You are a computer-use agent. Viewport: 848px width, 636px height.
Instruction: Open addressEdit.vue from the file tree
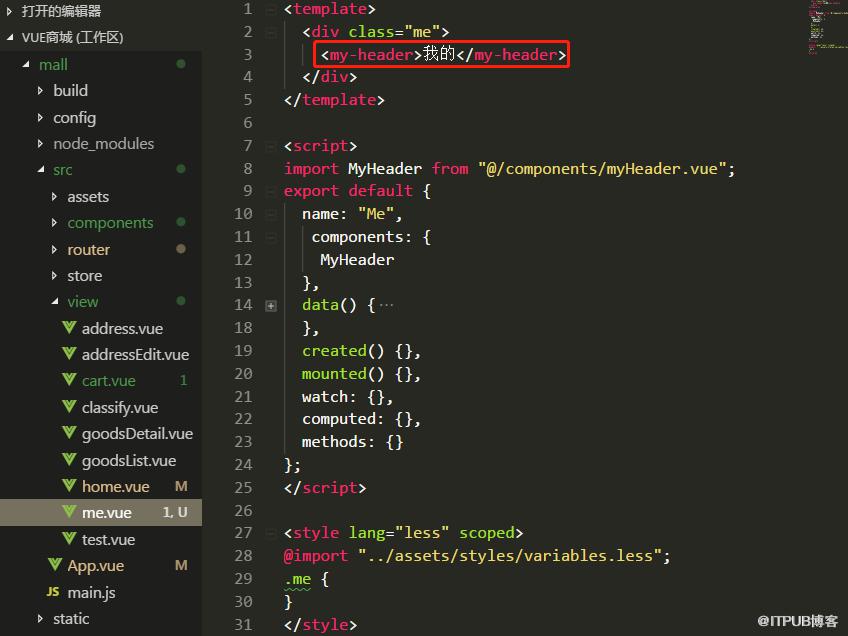(x=135, y=355)
